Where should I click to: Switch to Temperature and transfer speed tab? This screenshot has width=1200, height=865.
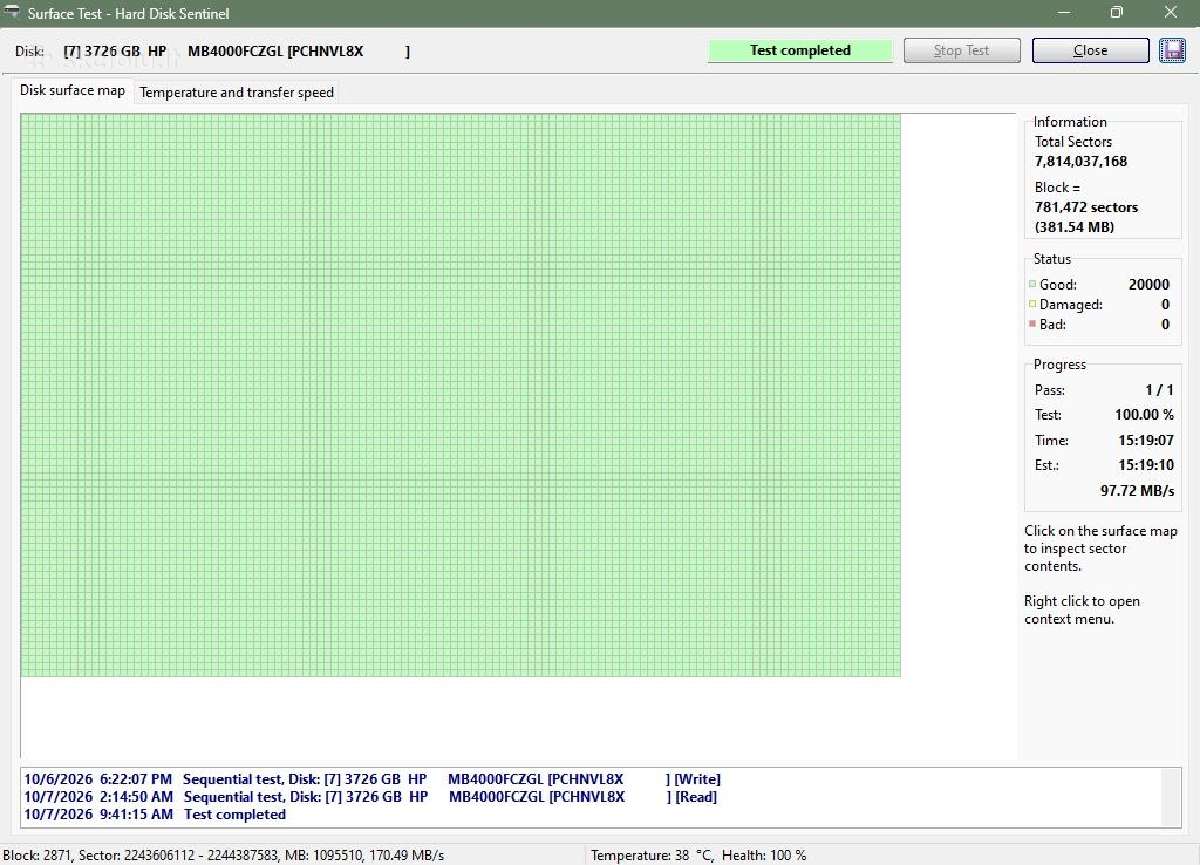point(237,92)
